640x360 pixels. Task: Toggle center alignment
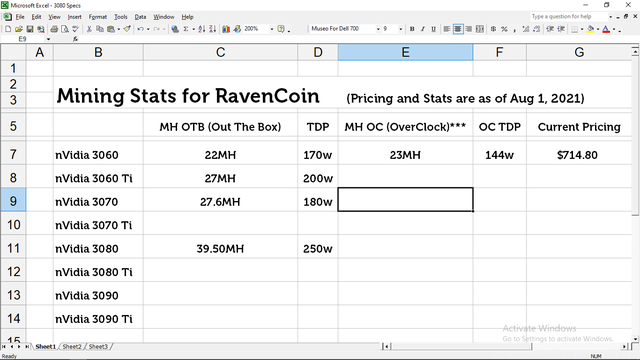458,29
